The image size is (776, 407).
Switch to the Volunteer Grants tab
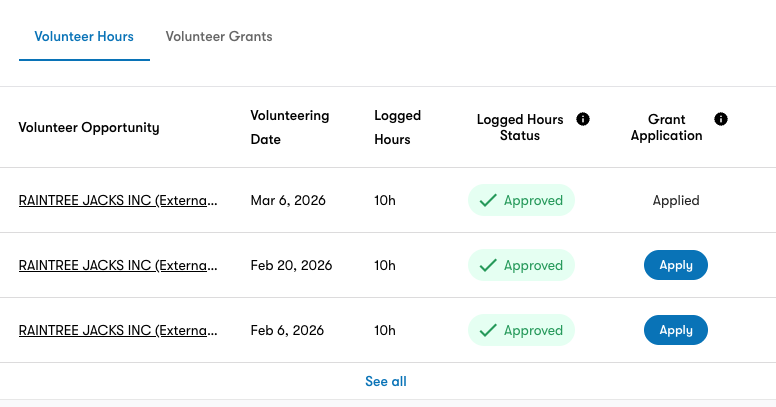[219, 37]
